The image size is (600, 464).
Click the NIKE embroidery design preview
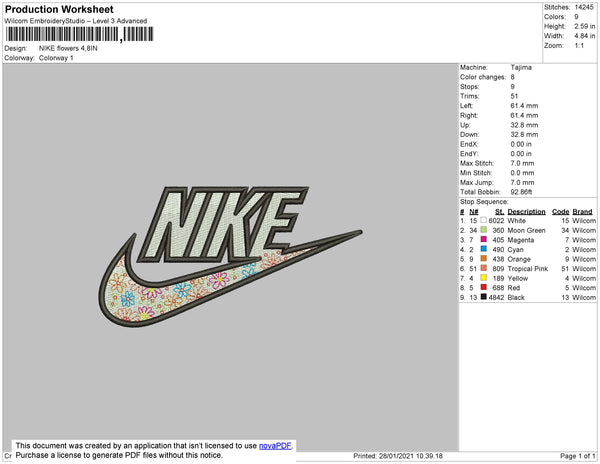pos(230,256)
